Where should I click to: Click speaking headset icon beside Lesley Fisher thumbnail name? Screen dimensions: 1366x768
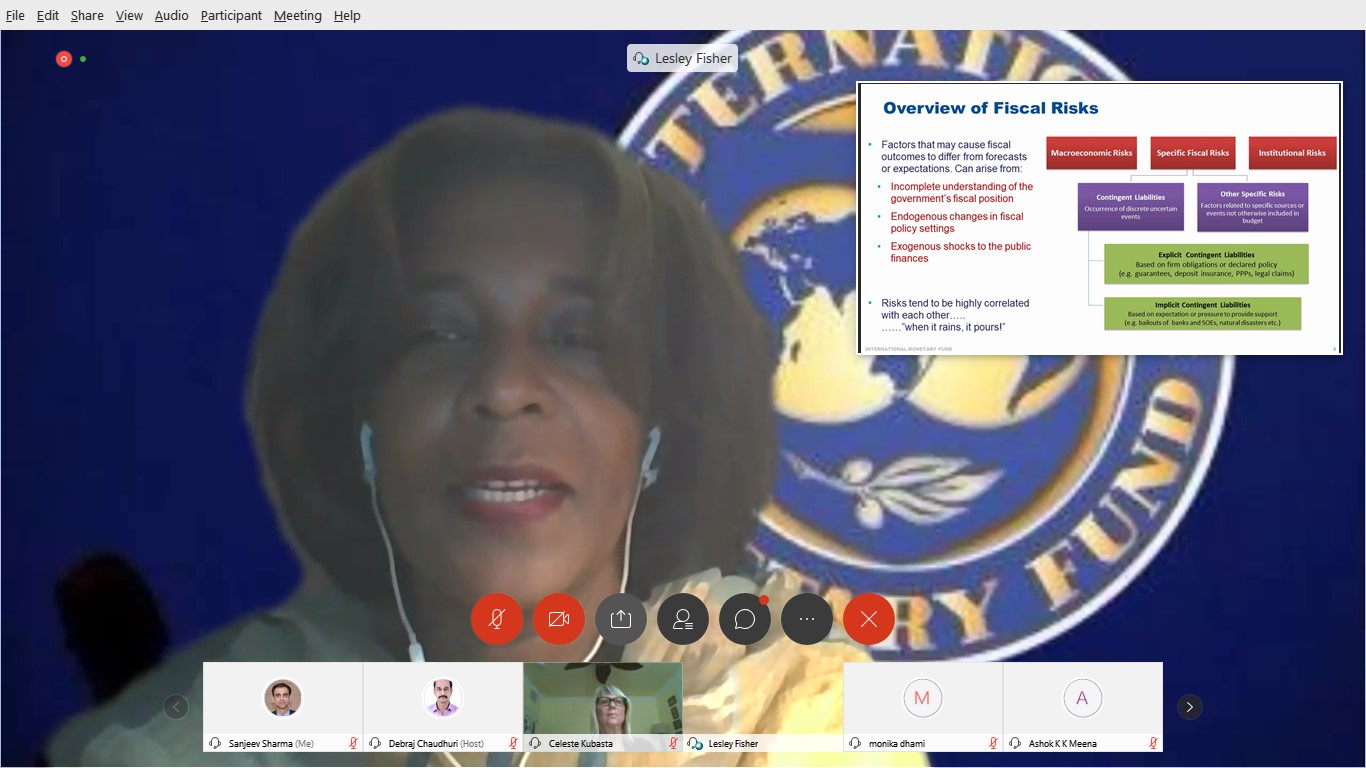(x=695, y=743)
